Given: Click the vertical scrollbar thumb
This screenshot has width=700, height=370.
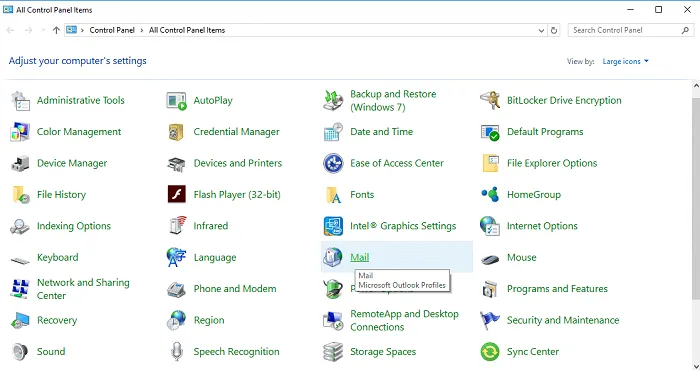Looking at the screenshot, I should pyautogui.click(x=696, y=198).
